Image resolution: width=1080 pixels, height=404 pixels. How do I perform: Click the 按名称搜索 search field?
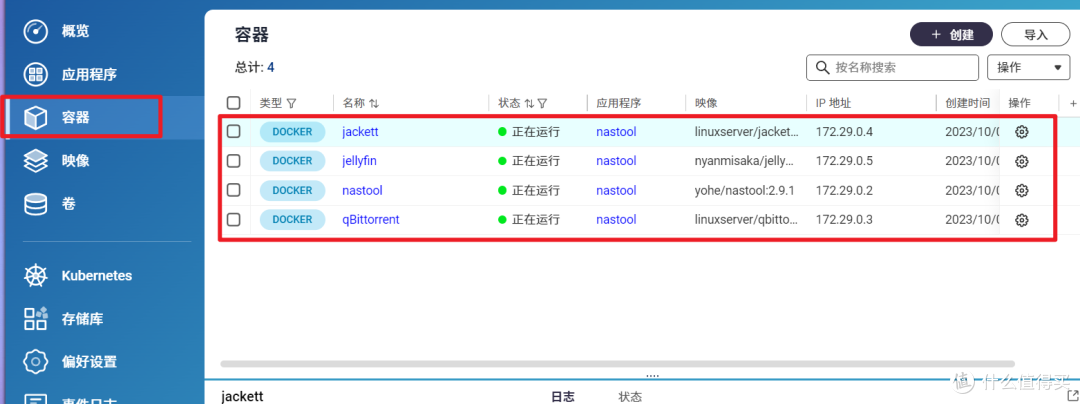coord(893,67)
